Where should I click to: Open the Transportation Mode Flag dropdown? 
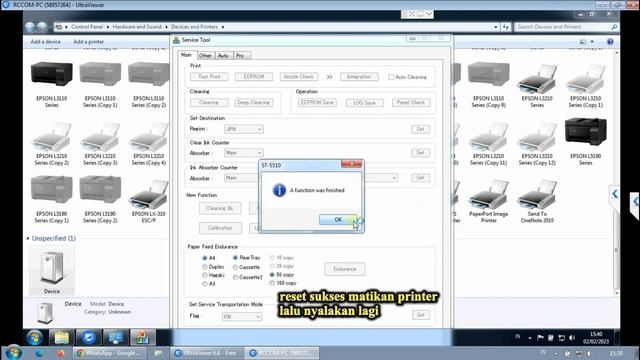(242, 317)
